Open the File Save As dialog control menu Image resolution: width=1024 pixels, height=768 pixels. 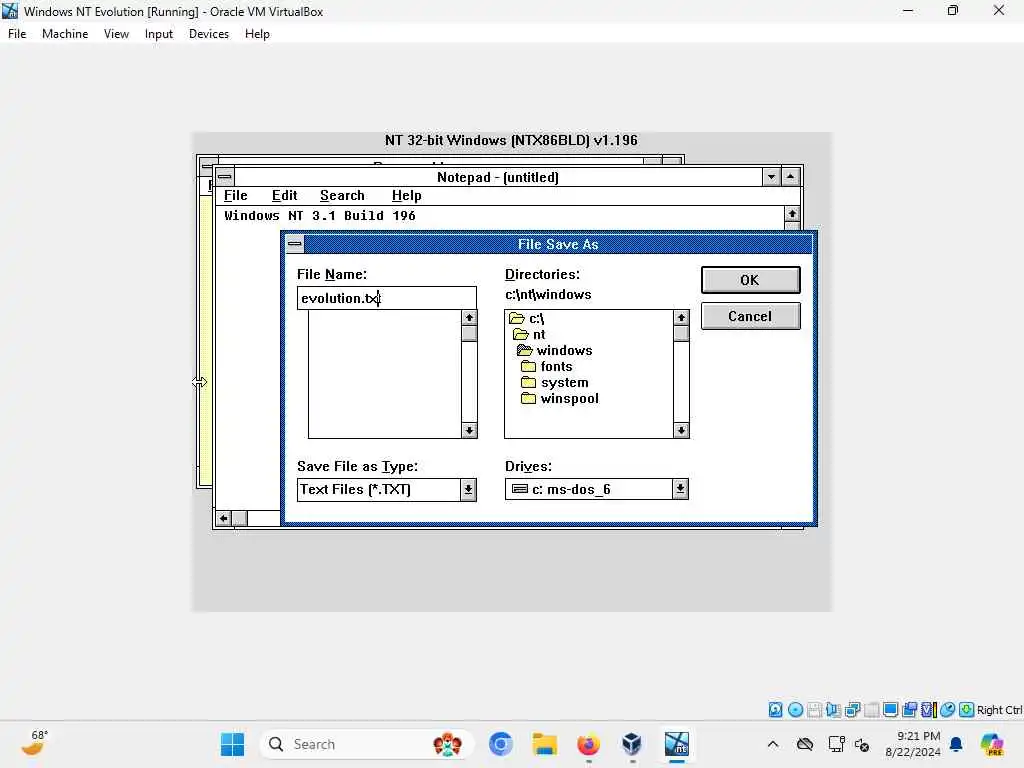(x=295, y=244)
